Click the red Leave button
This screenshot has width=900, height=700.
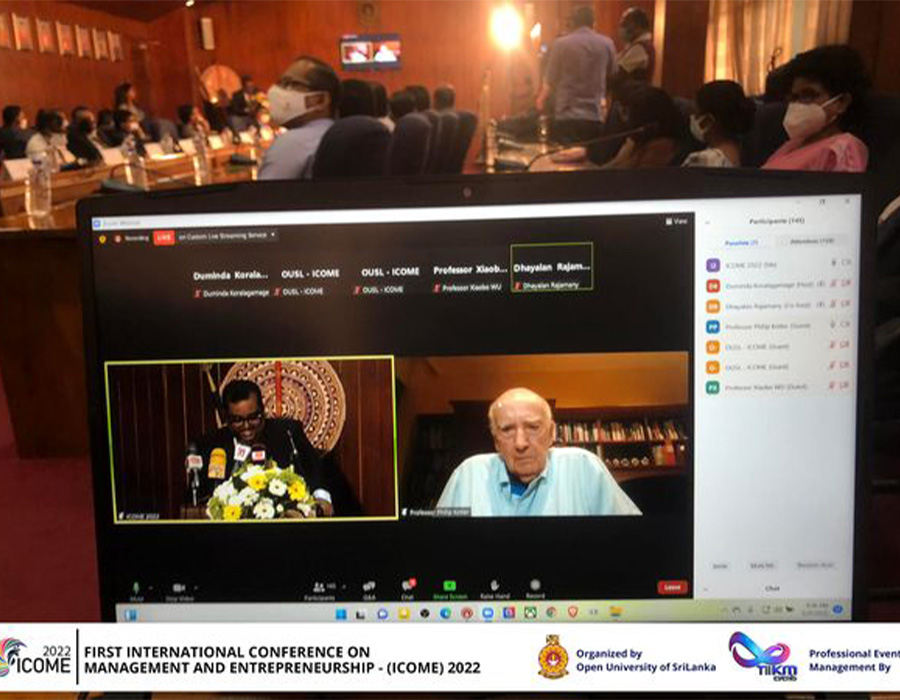pyautogui.click(x=672, y=588)
